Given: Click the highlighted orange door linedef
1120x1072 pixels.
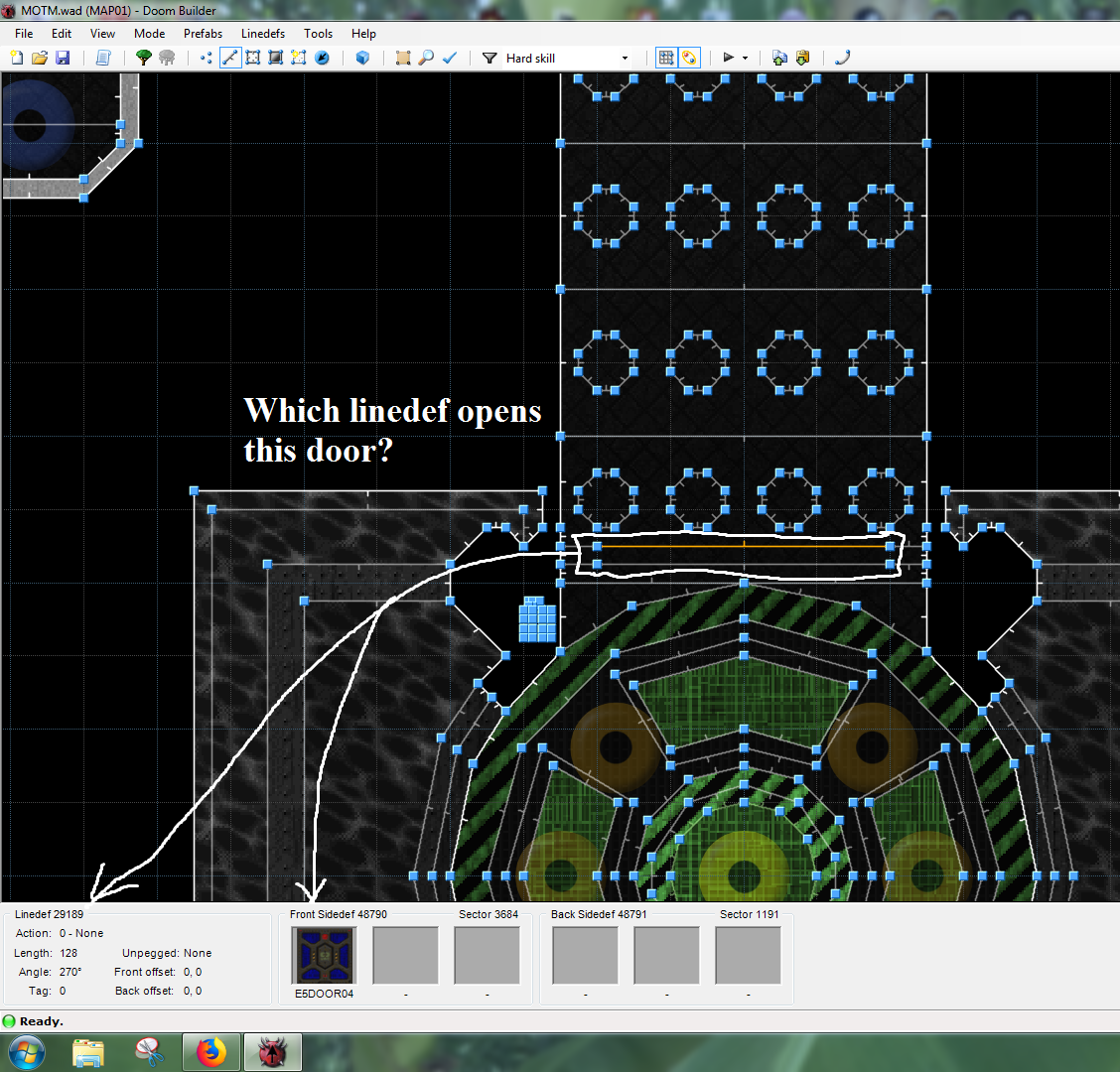Looking at the screenshot, I should click(x=744, y=546).
